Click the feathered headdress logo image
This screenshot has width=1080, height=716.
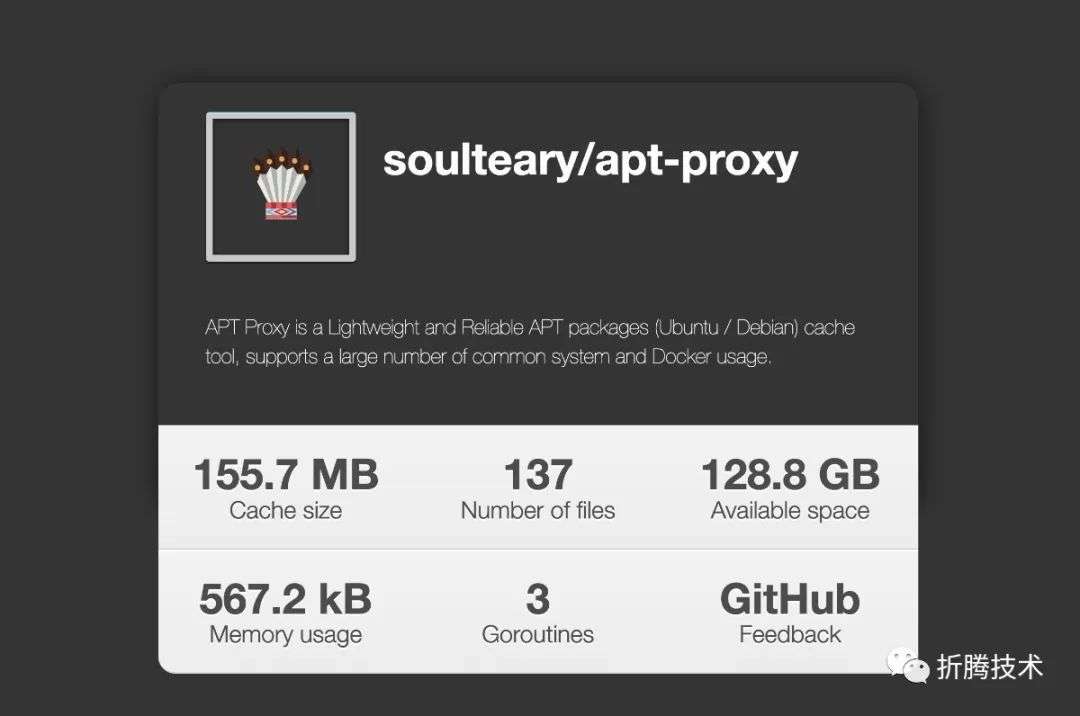pos(281,185)
